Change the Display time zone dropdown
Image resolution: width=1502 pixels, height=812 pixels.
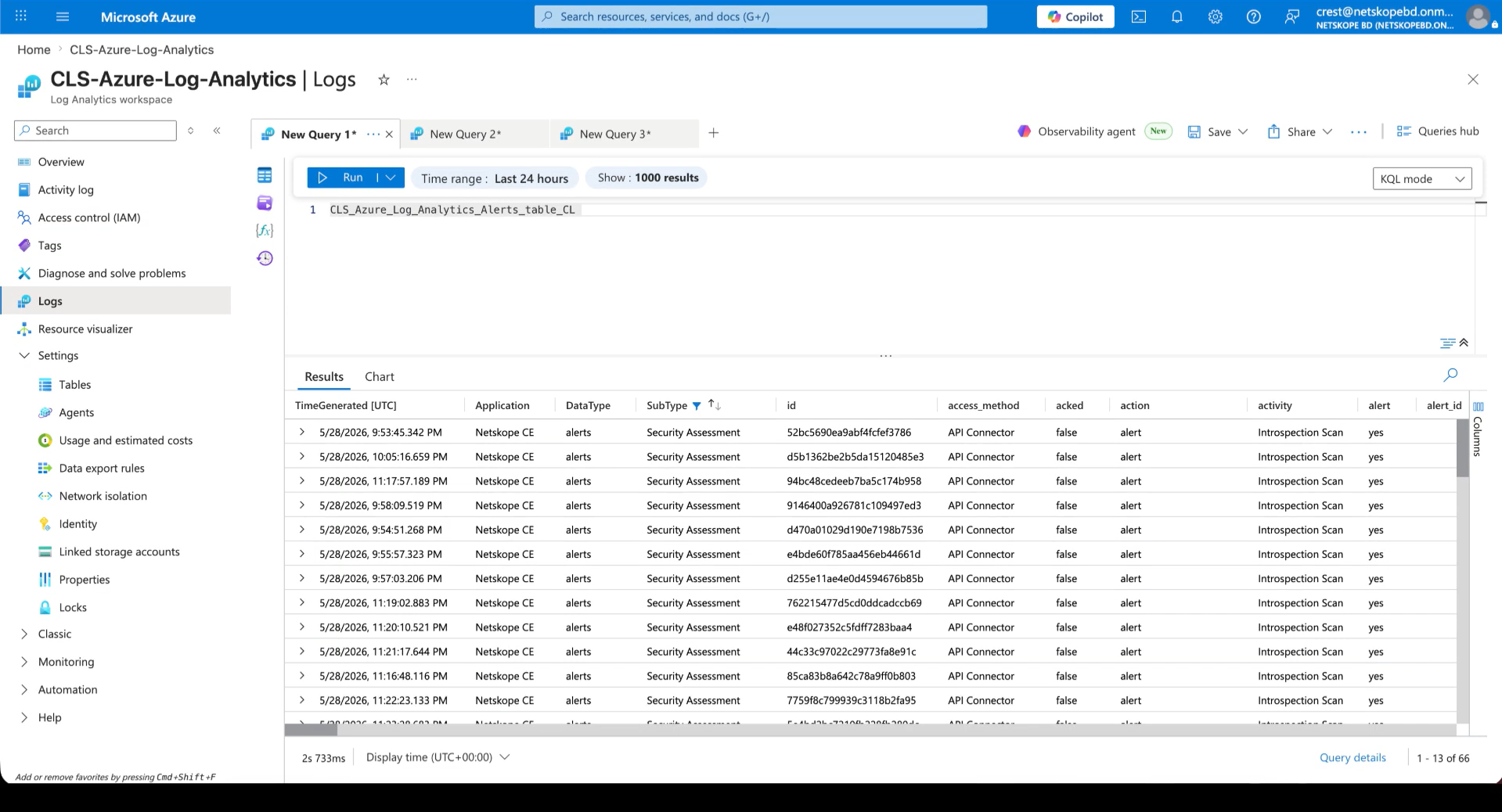coord(438,757)
